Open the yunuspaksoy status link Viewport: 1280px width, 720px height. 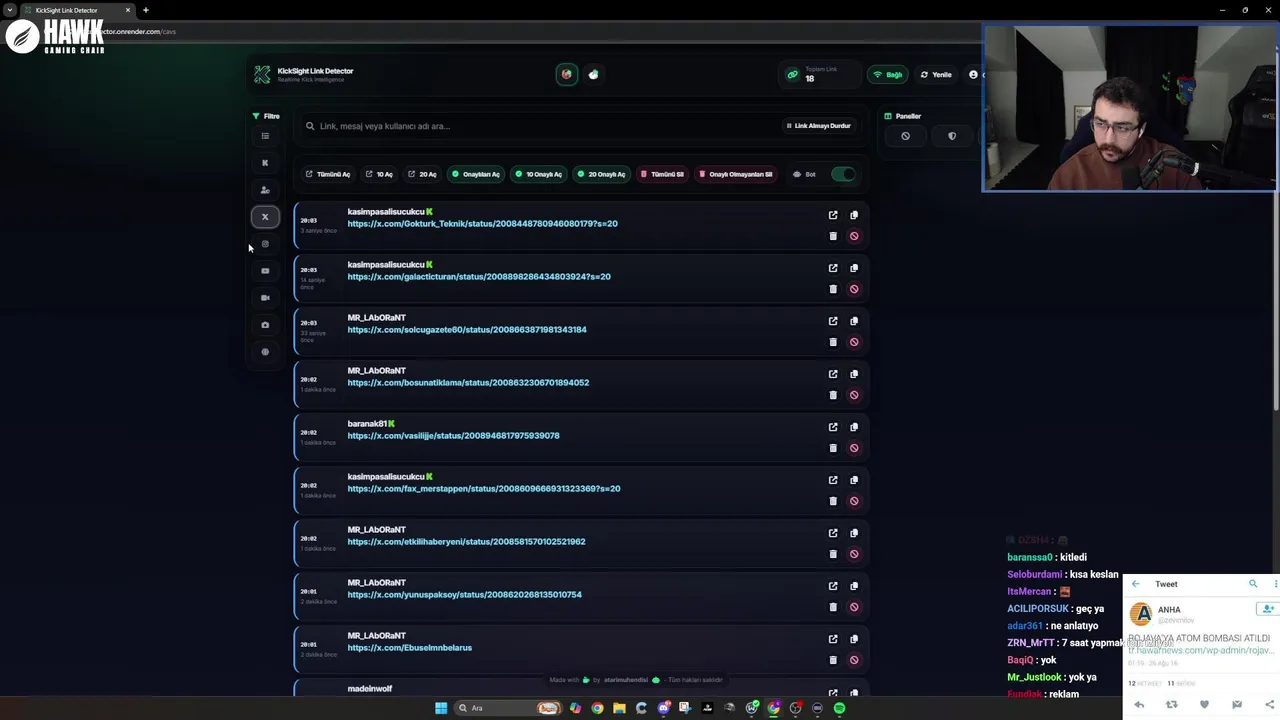464,595
